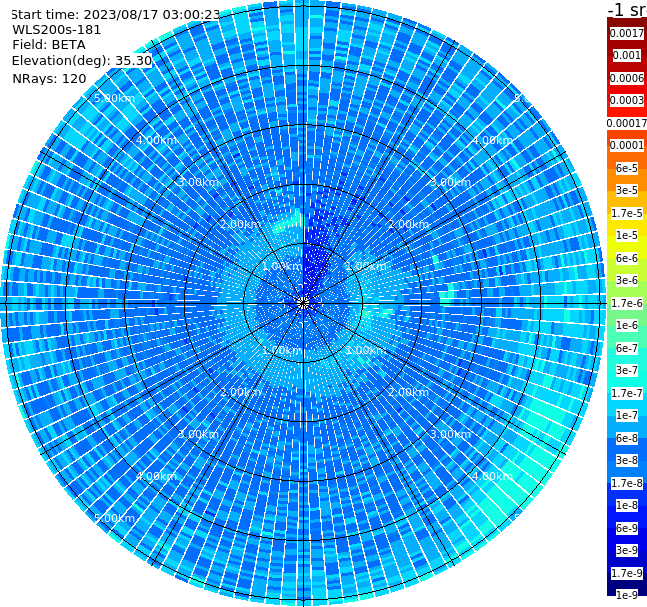Click the 3e-8 colorbar value
The image size is (647, 607).
pyautogui.click(x=627, y=460)
